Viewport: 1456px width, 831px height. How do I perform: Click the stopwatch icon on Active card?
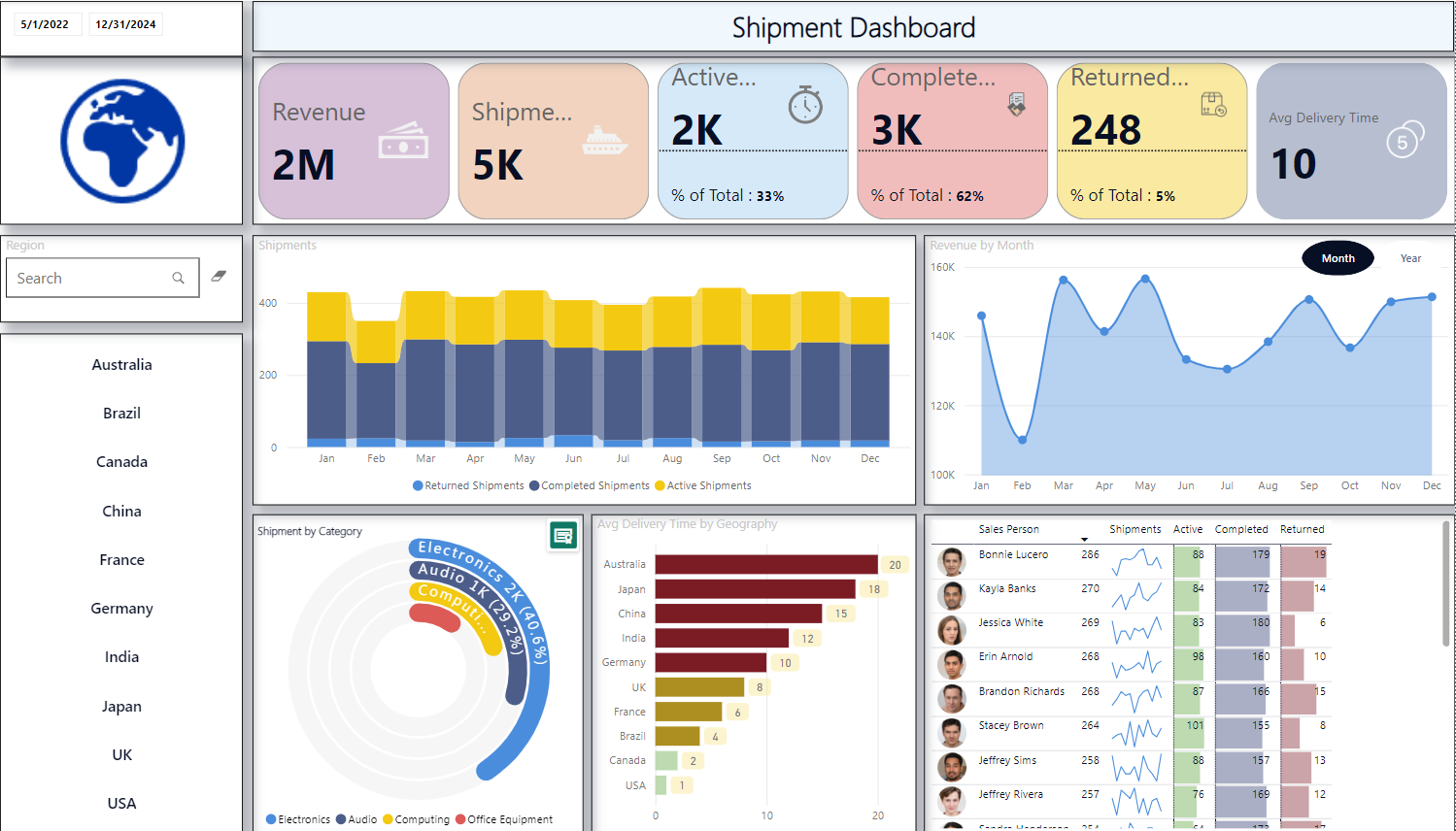tap(805, 105)
